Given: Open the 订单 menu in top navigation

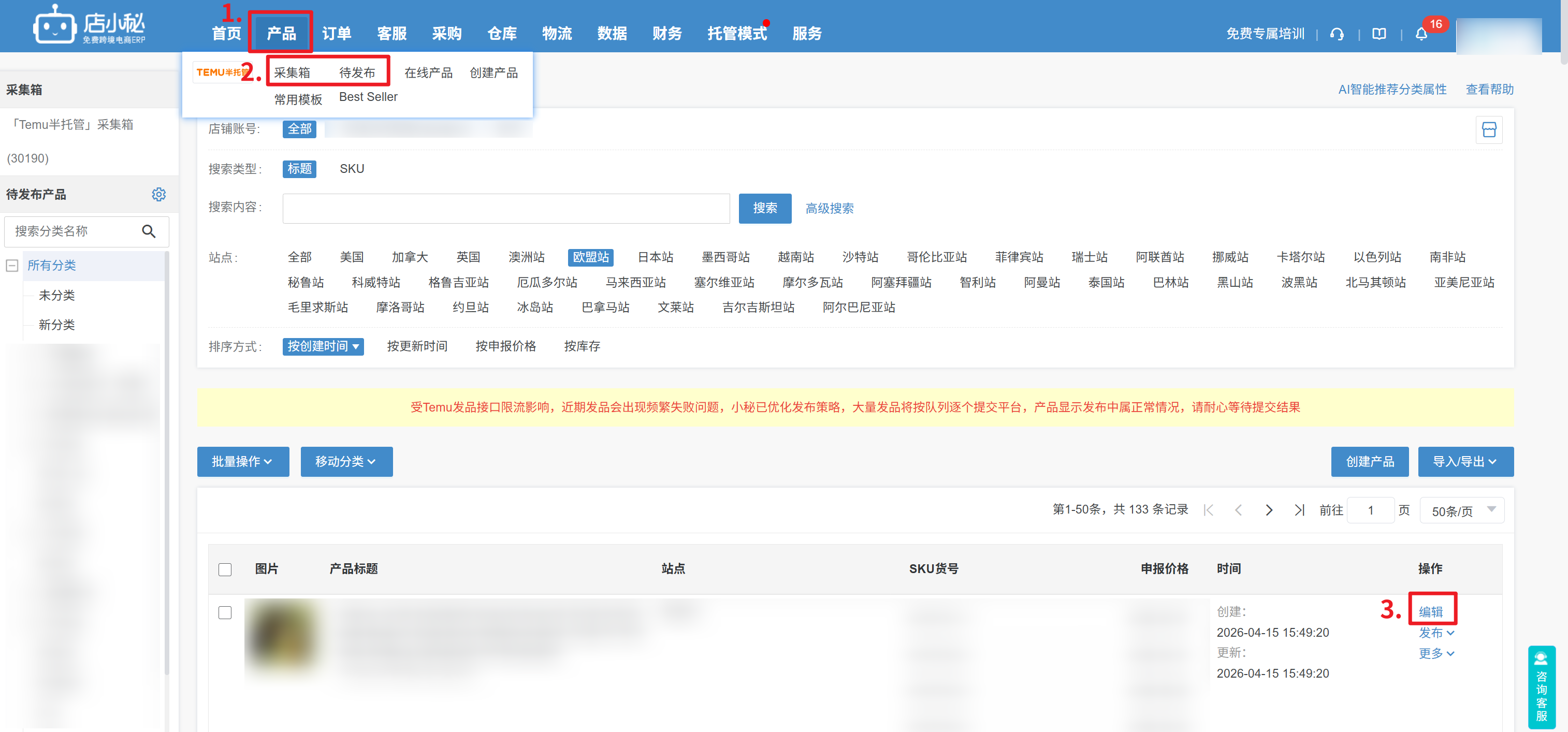Looking at the screenshot, I should pos(336,34).
